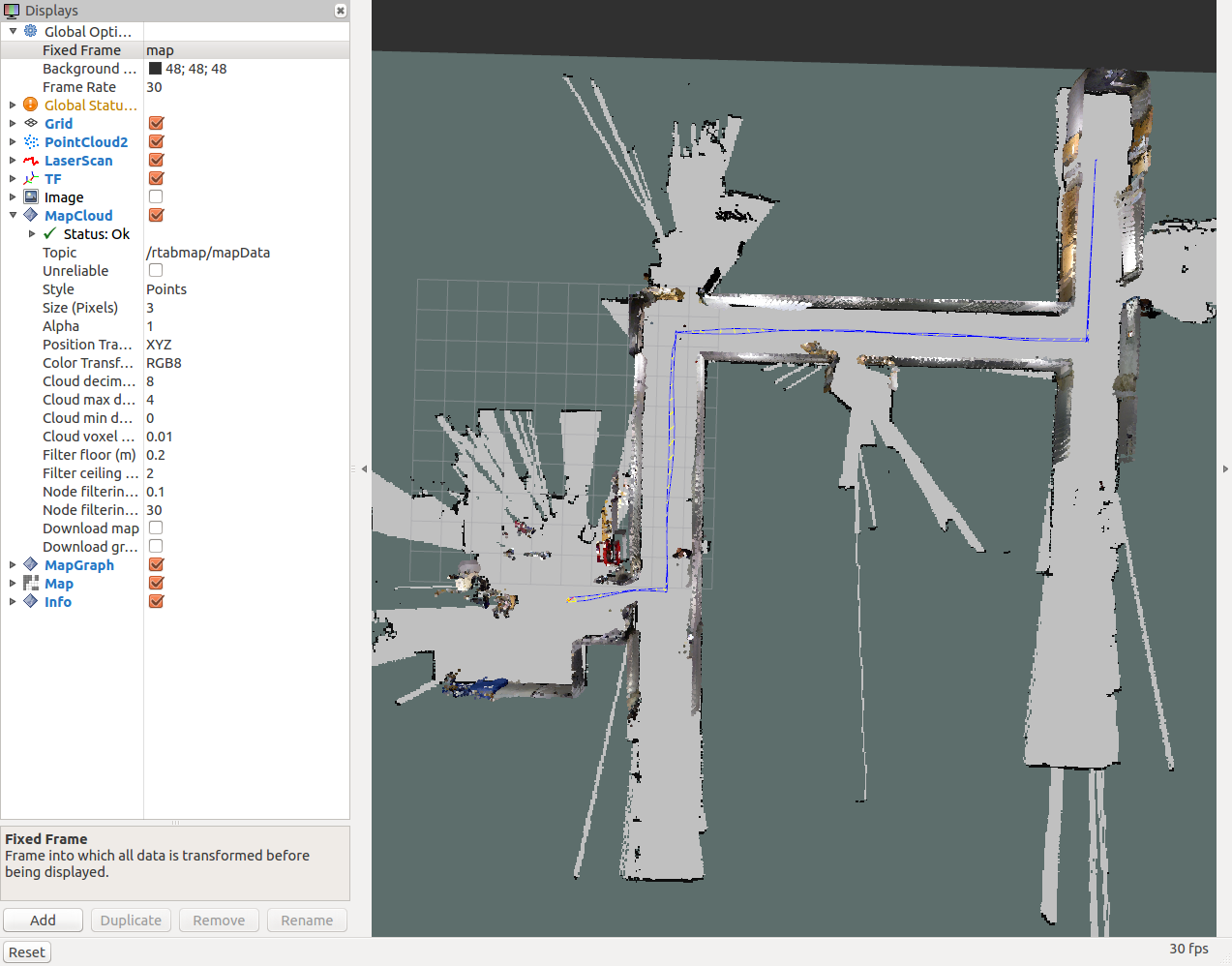
Task: Collapse the Global Options section
Action: point(13,32)
